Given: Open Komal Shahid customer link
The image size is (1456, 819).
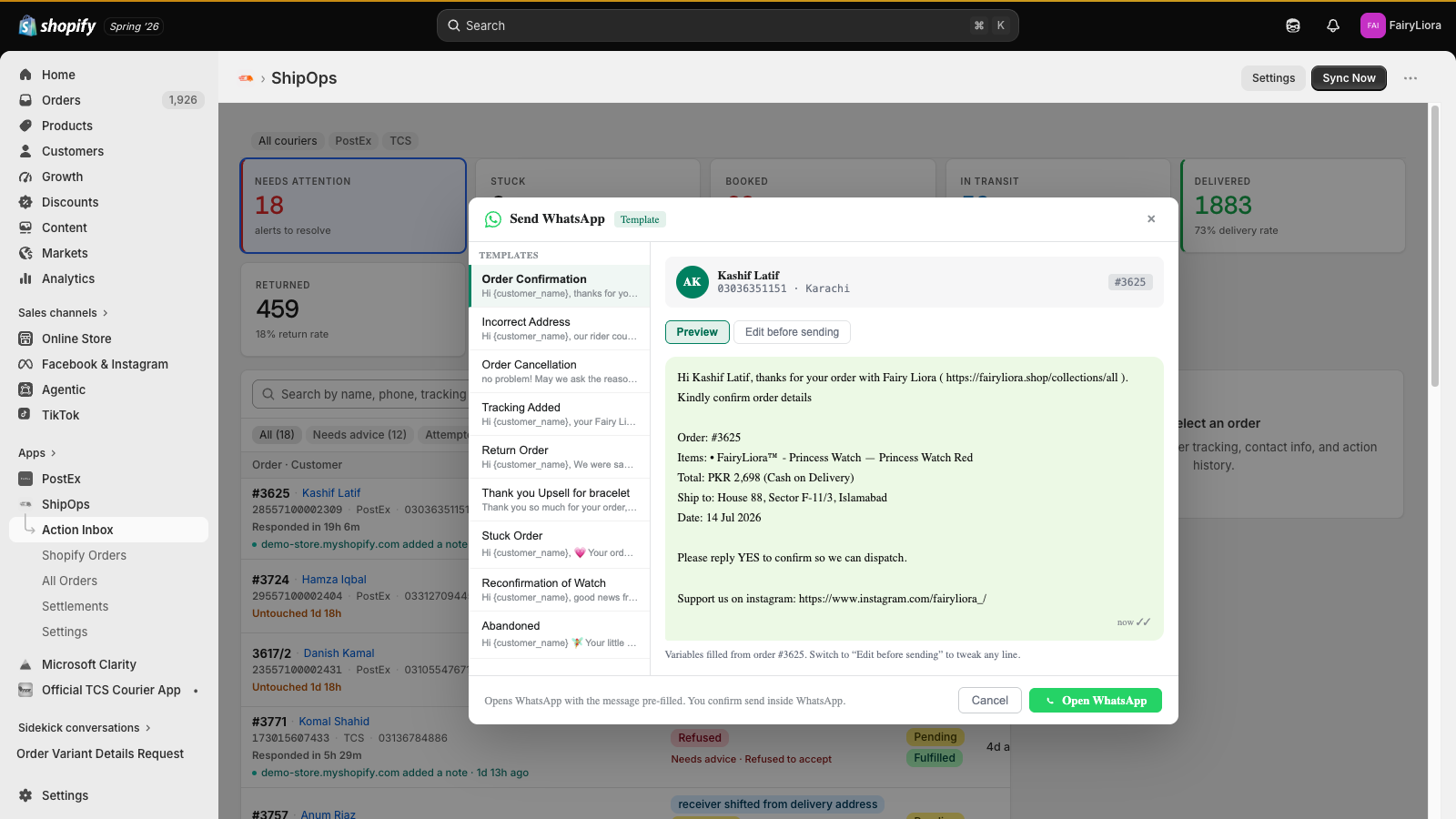Looking at the screenshot, I should [334, 722].
